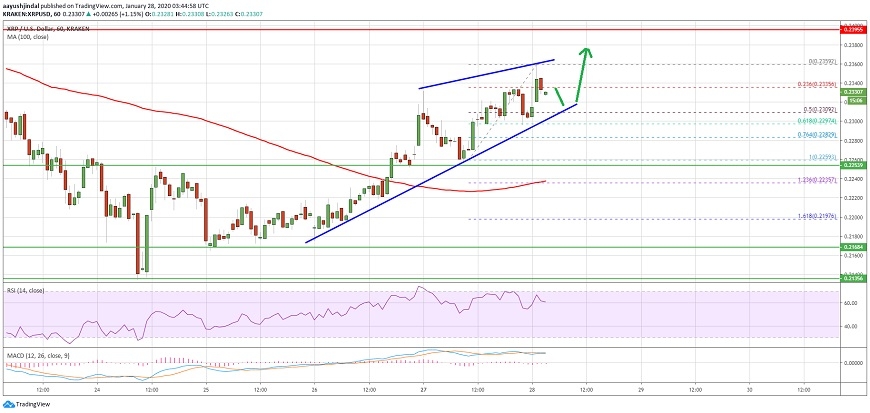Image resolution: width=870 pixels, height=413 pixels.
Task: Click the 24 date label on time axis
Action: click(x=97, y=390)
